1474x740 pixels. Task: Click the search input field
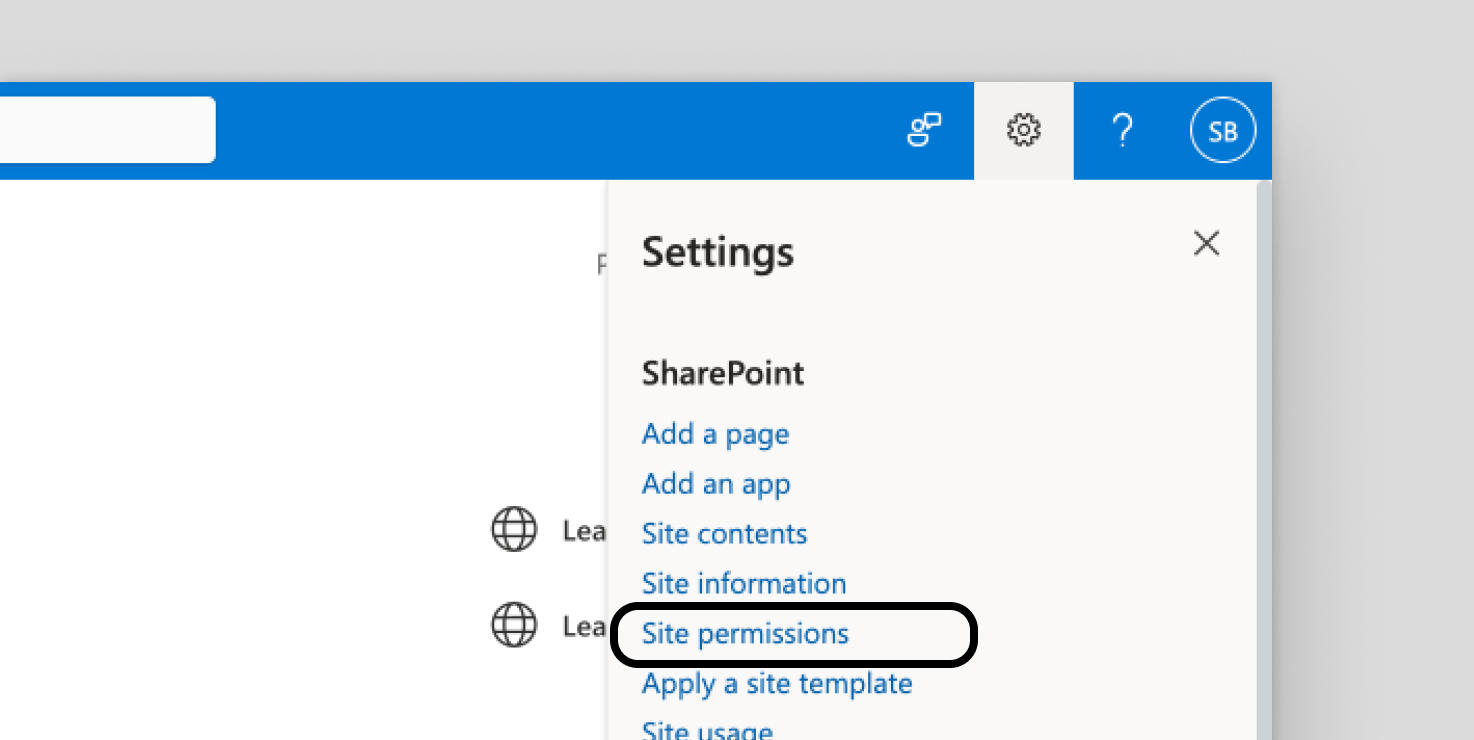coord(107,129)
